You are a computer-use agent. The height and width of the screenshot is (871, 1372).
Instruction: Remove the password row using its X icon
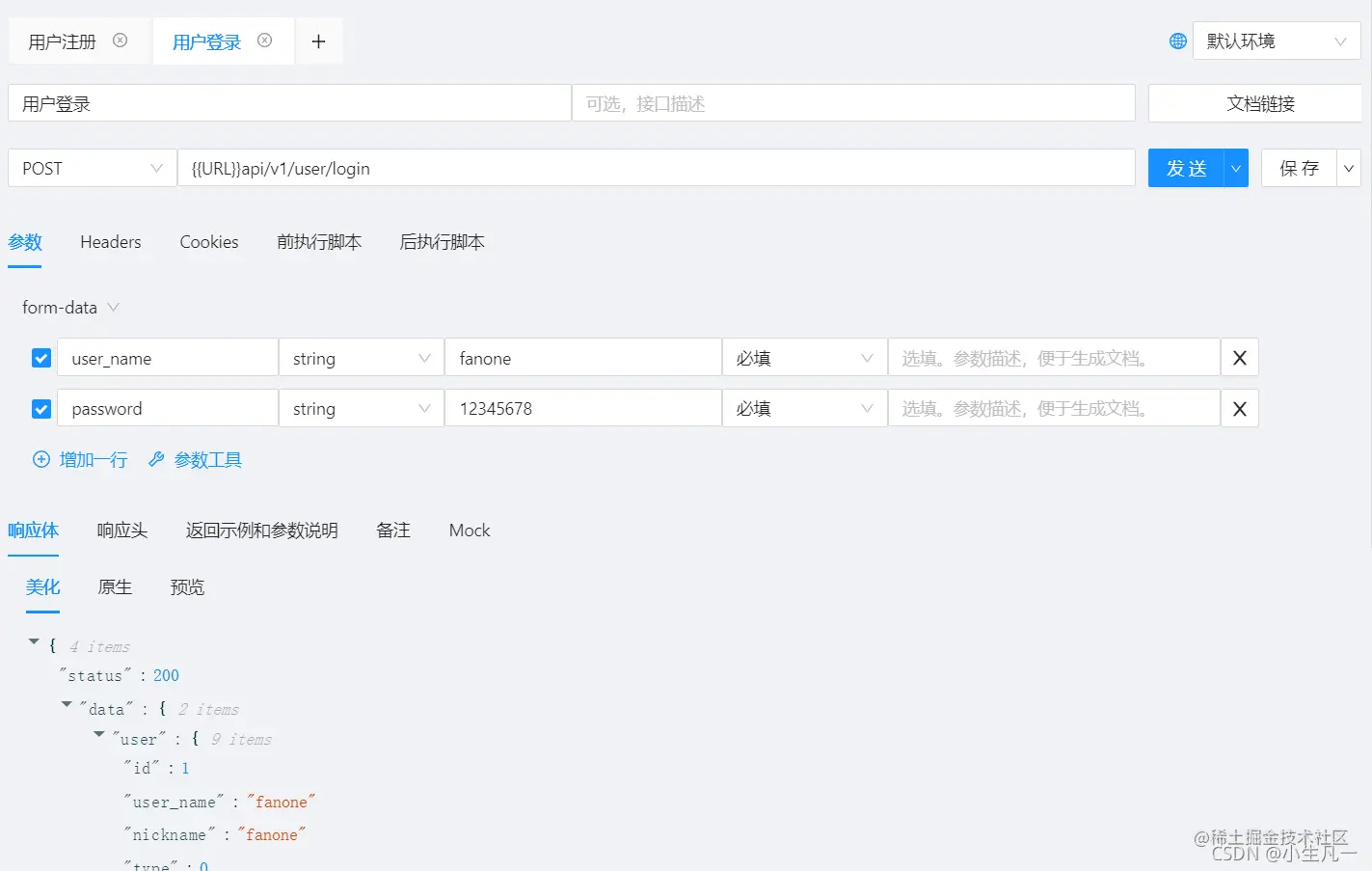tap(1239, 407)
